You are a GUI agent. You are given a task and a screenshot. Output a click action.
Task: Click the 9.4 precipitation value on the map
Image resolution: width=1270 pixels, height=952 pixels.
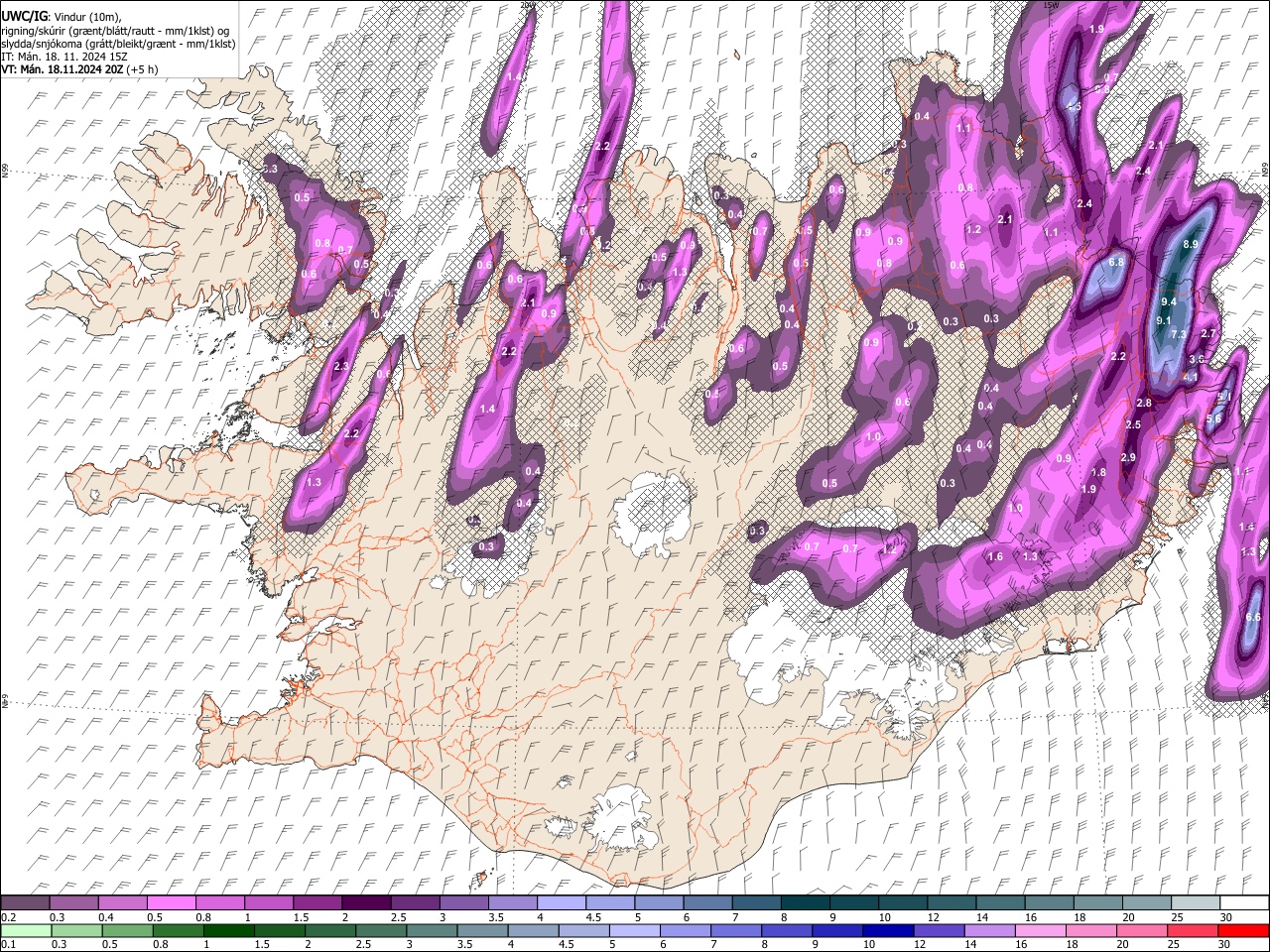pyautogui.click(x=1168, y=301)
